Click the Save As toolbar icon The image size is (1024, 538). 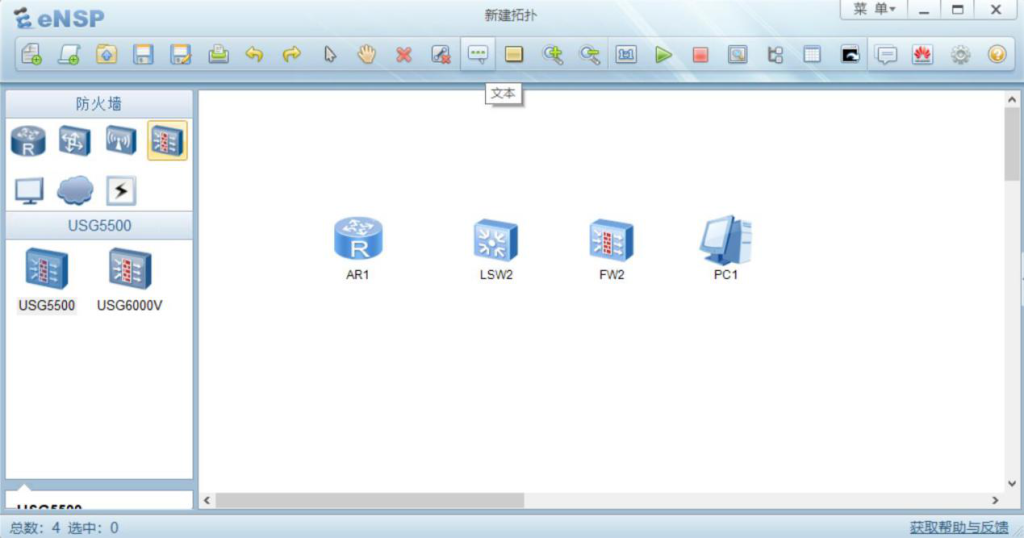180,54
